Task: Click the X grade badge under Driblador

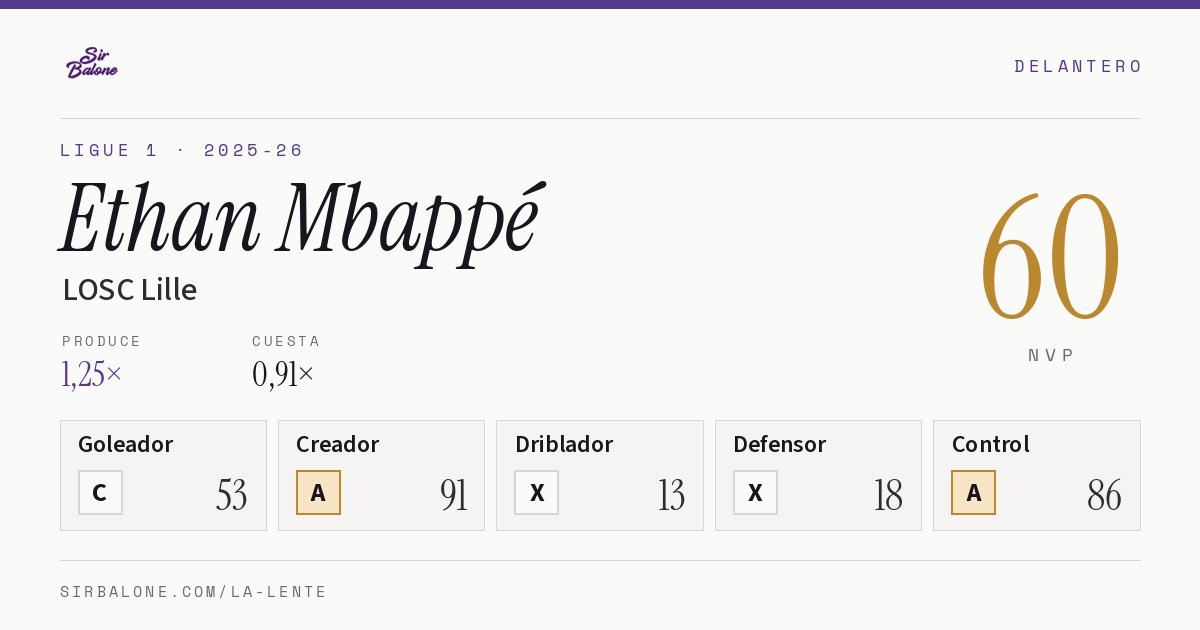Action: point(537,492)
